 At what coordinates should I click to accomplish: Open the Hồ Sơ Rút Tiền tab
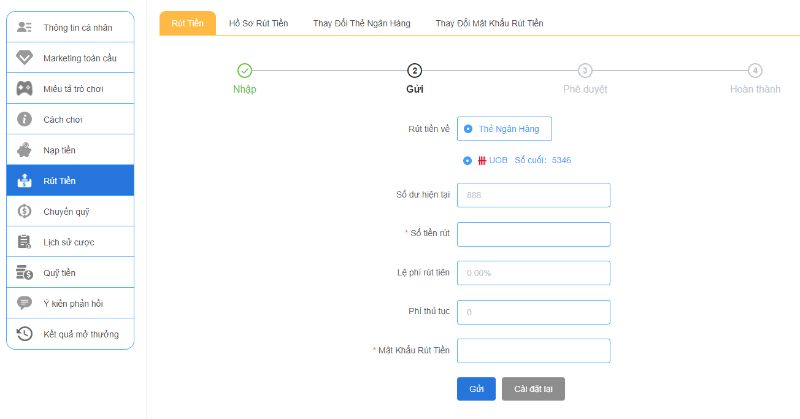(259, 23)
